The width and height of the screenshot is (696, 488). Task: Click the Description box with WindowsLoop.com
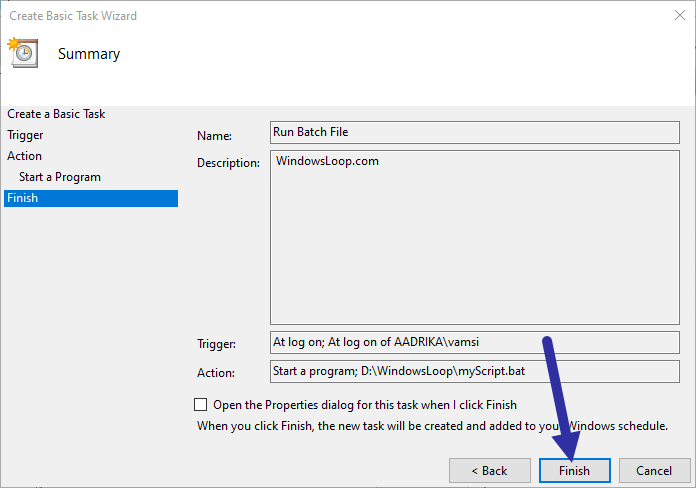pos(475,238)
